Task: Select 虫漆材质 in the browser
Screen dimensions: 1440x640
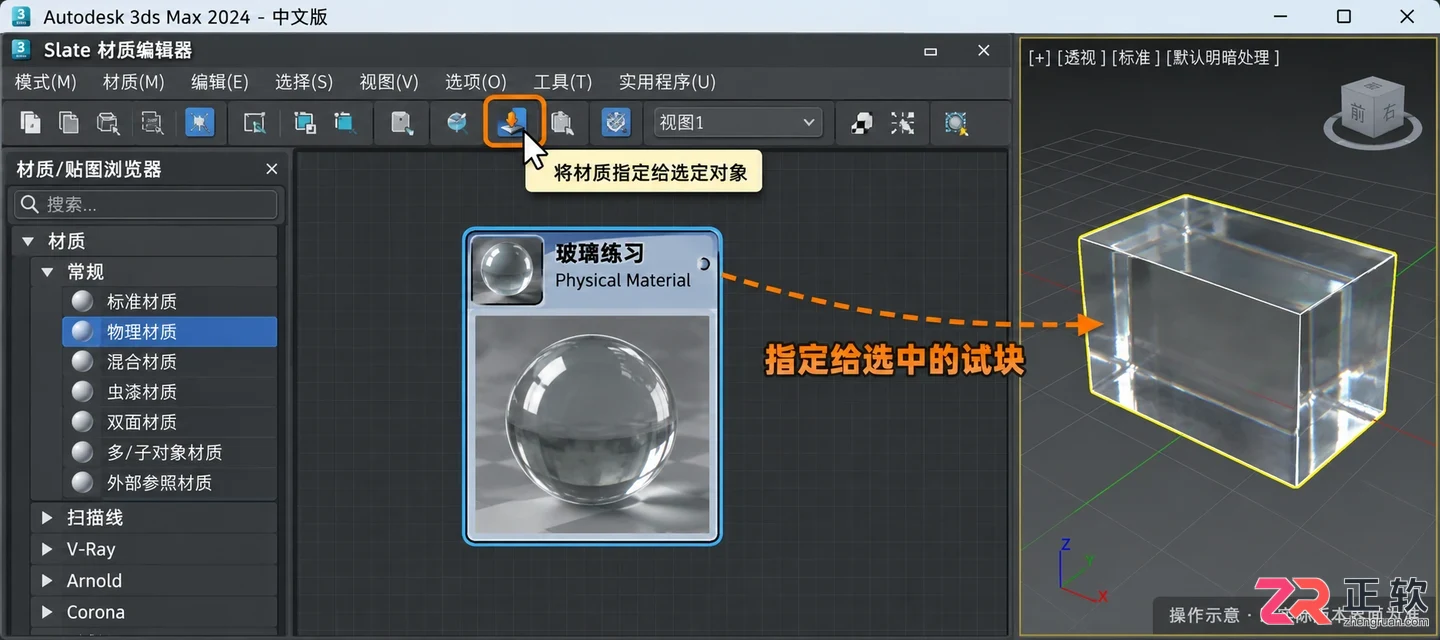Action: click(169, 392)
